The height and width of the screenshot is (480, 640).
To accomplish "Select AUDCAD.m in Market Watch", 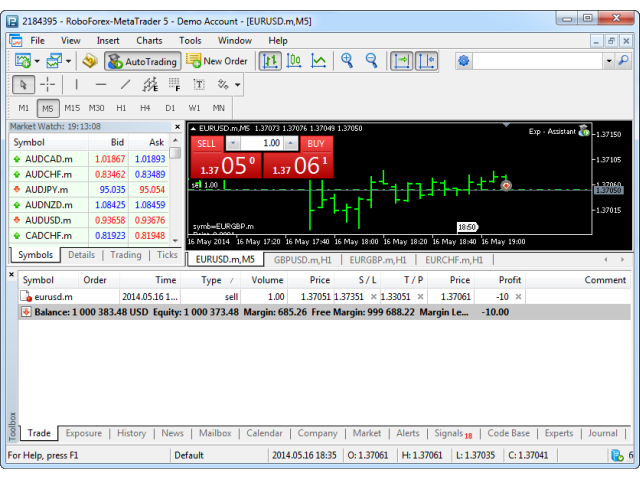I will [89, 159].
